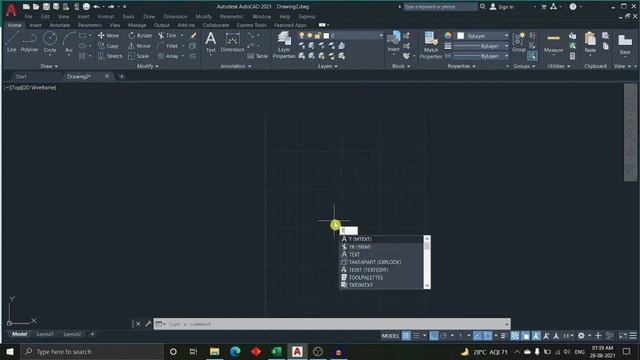Click the white layer color swatch
The width and height of the screenshot is (640, 360).
(x=326, y=36)
